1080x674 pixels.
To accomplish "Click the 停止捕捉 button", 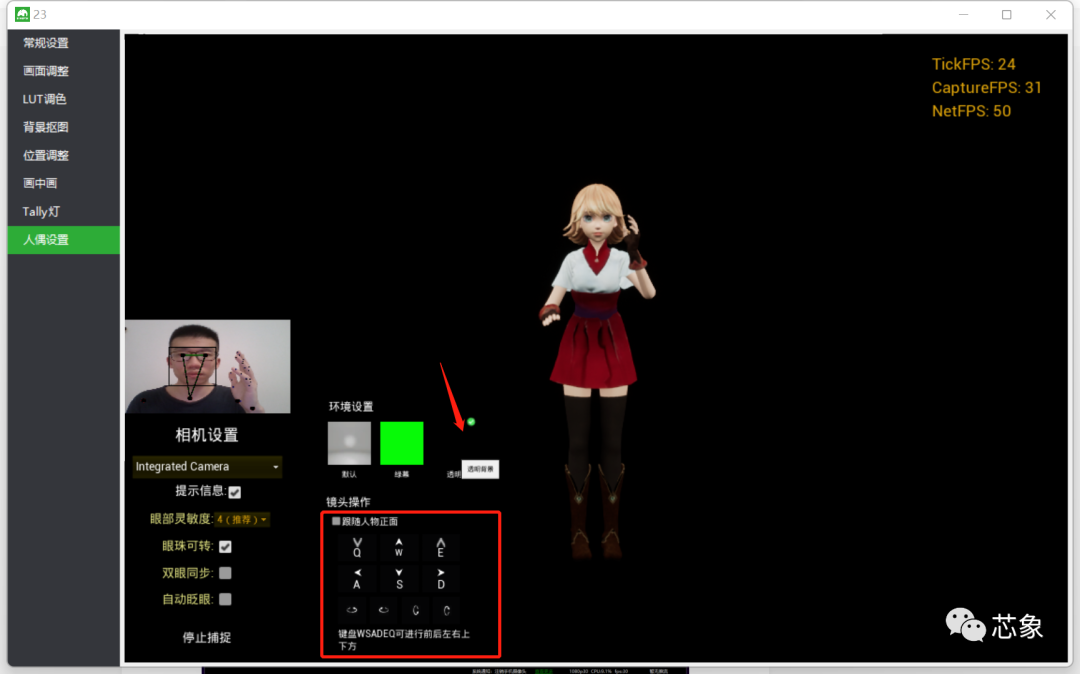I will (x=206, y=637).
